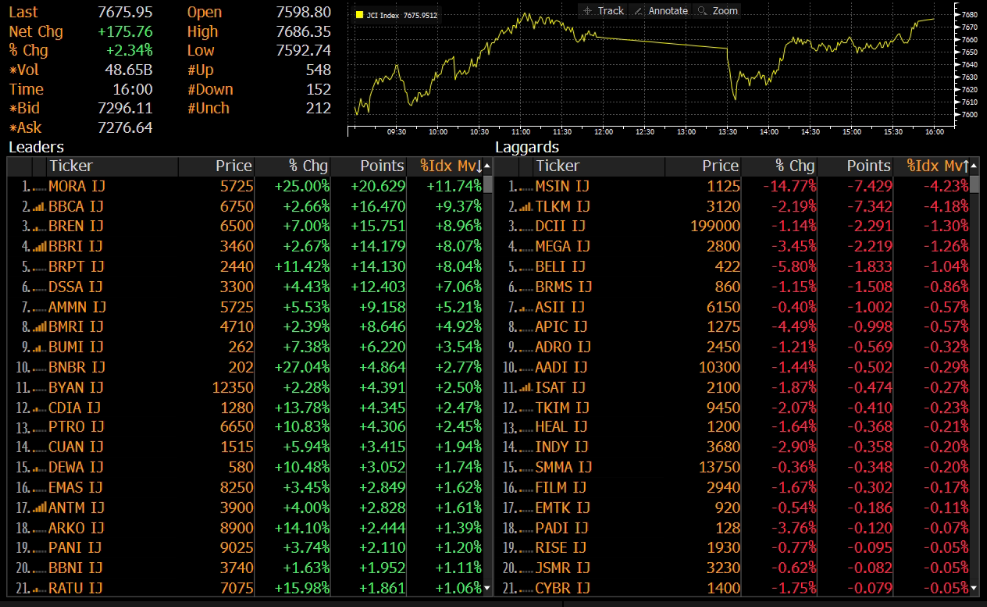987x607 pixels.
Task: Sort Leaders by %Idx Mv column
Action: tap(450, 166)
